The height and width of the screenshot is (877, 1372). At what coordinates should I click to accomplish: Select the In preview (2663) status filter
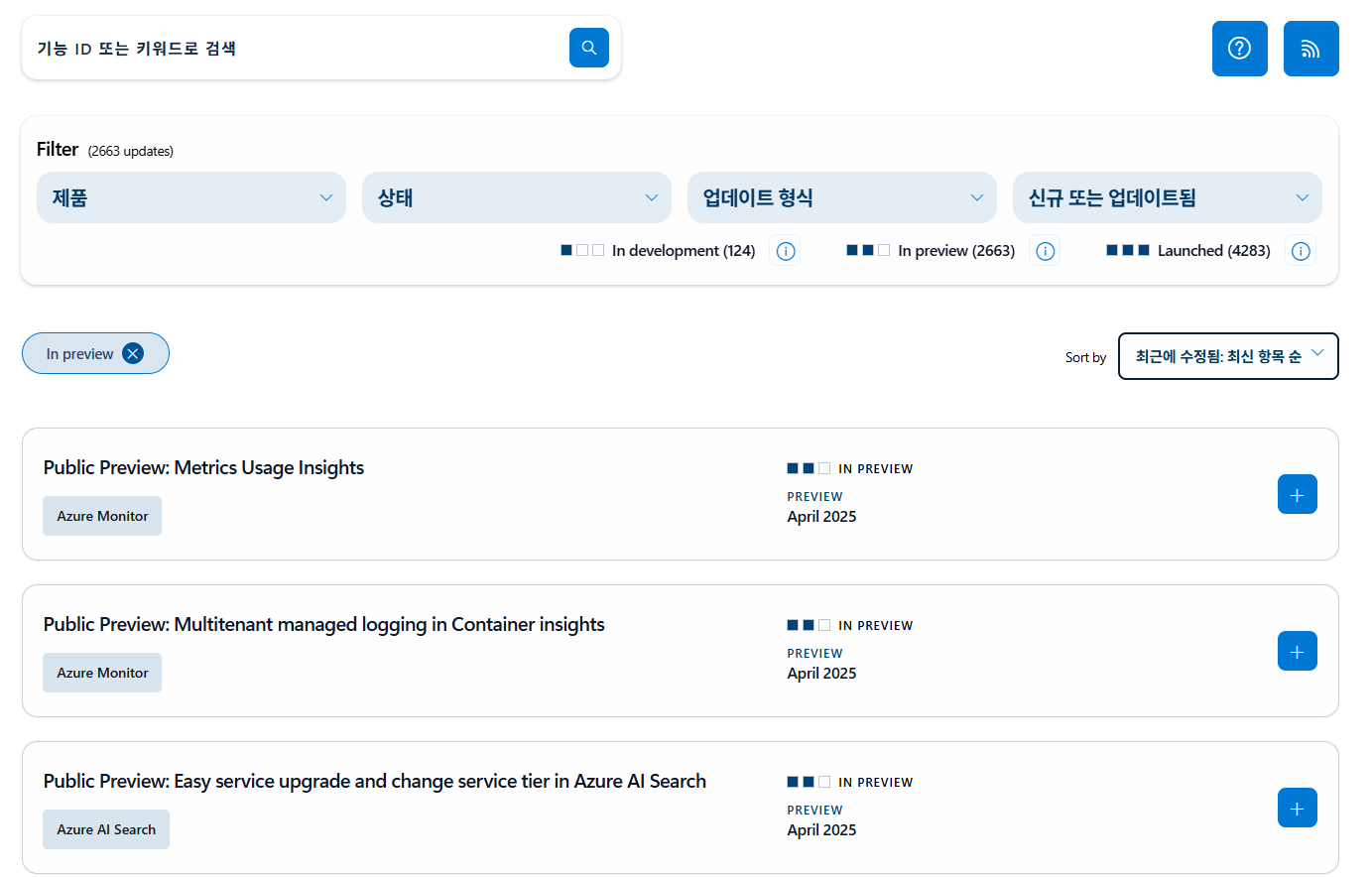click(931, 251)
